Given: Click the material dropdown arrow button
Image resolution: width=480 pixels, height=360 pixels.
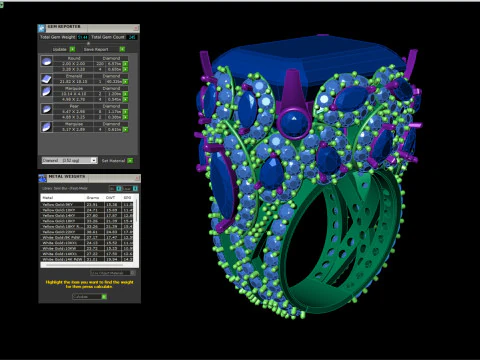Looking at the screenshot, I should click(x=94, y=160).
